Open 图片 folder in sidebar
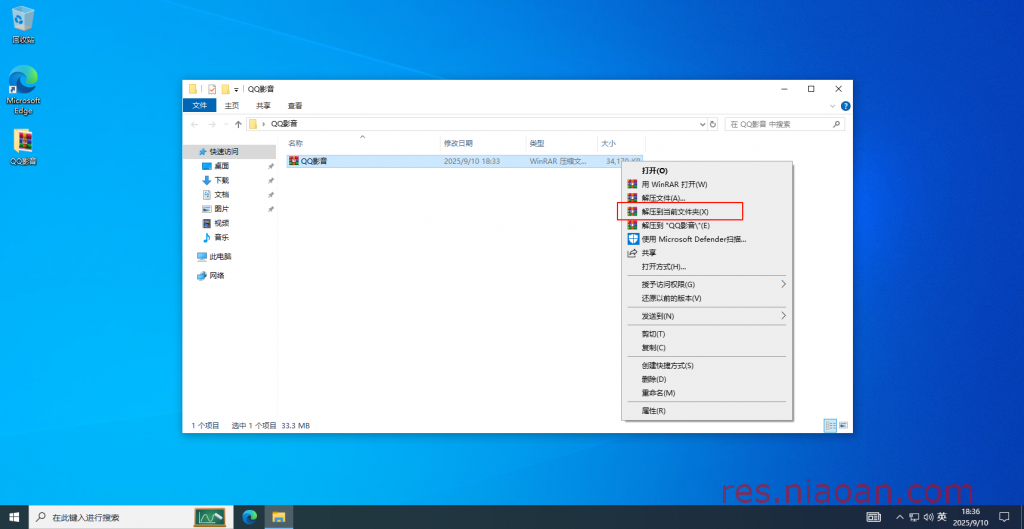This screenshot has height=529, width=1024. point(222,209)
